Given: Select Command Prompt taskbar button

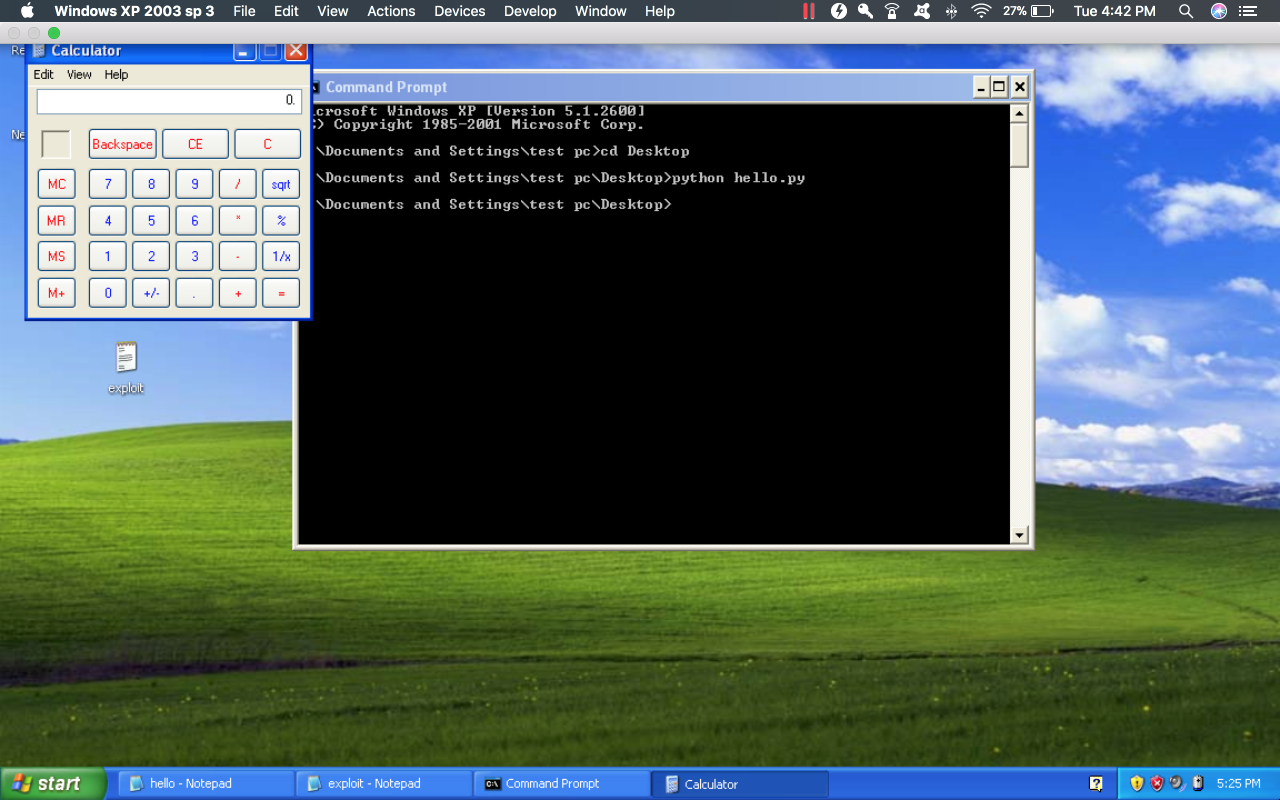Looking at the screenshot, I should pos(563,784).
